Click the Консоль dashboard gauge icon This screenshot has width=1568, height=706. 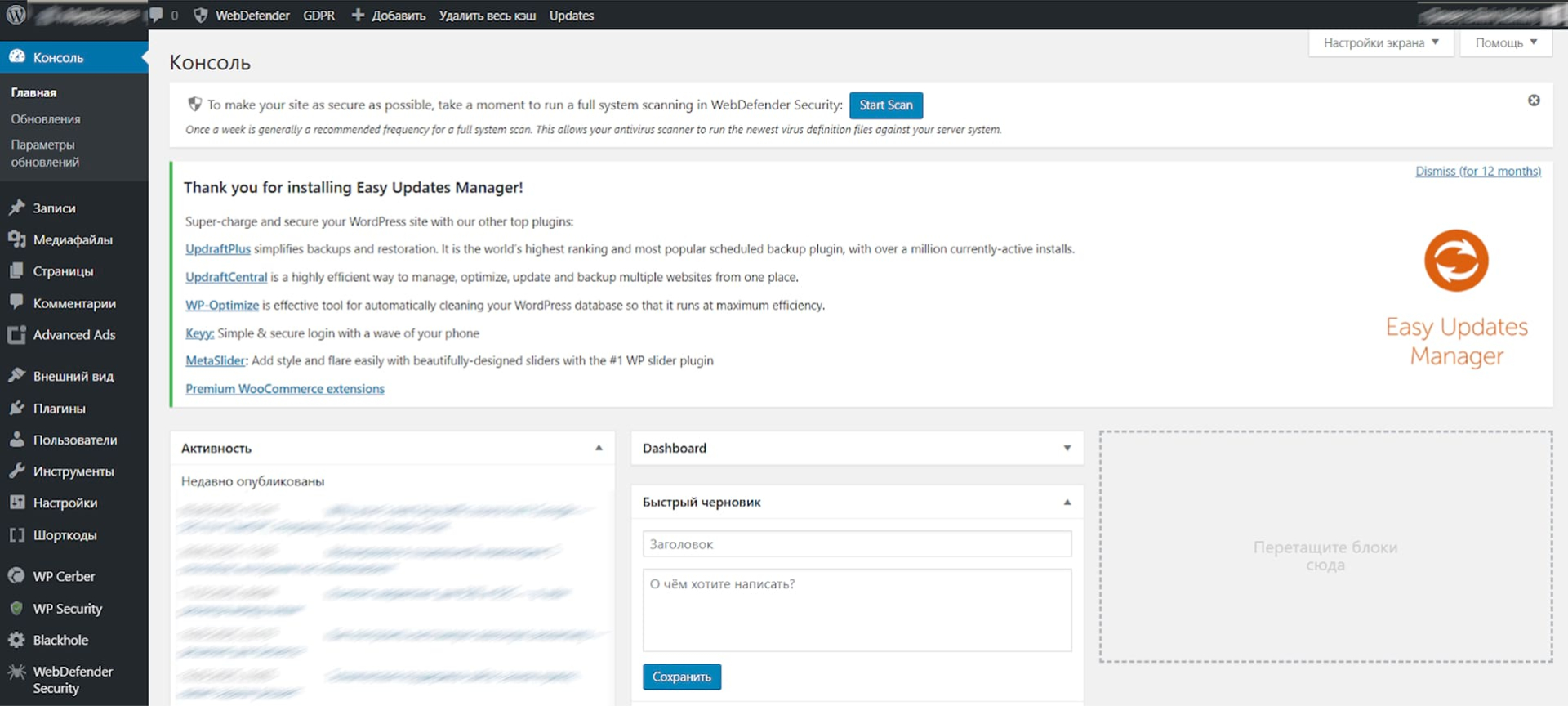(x=16, y=56)
